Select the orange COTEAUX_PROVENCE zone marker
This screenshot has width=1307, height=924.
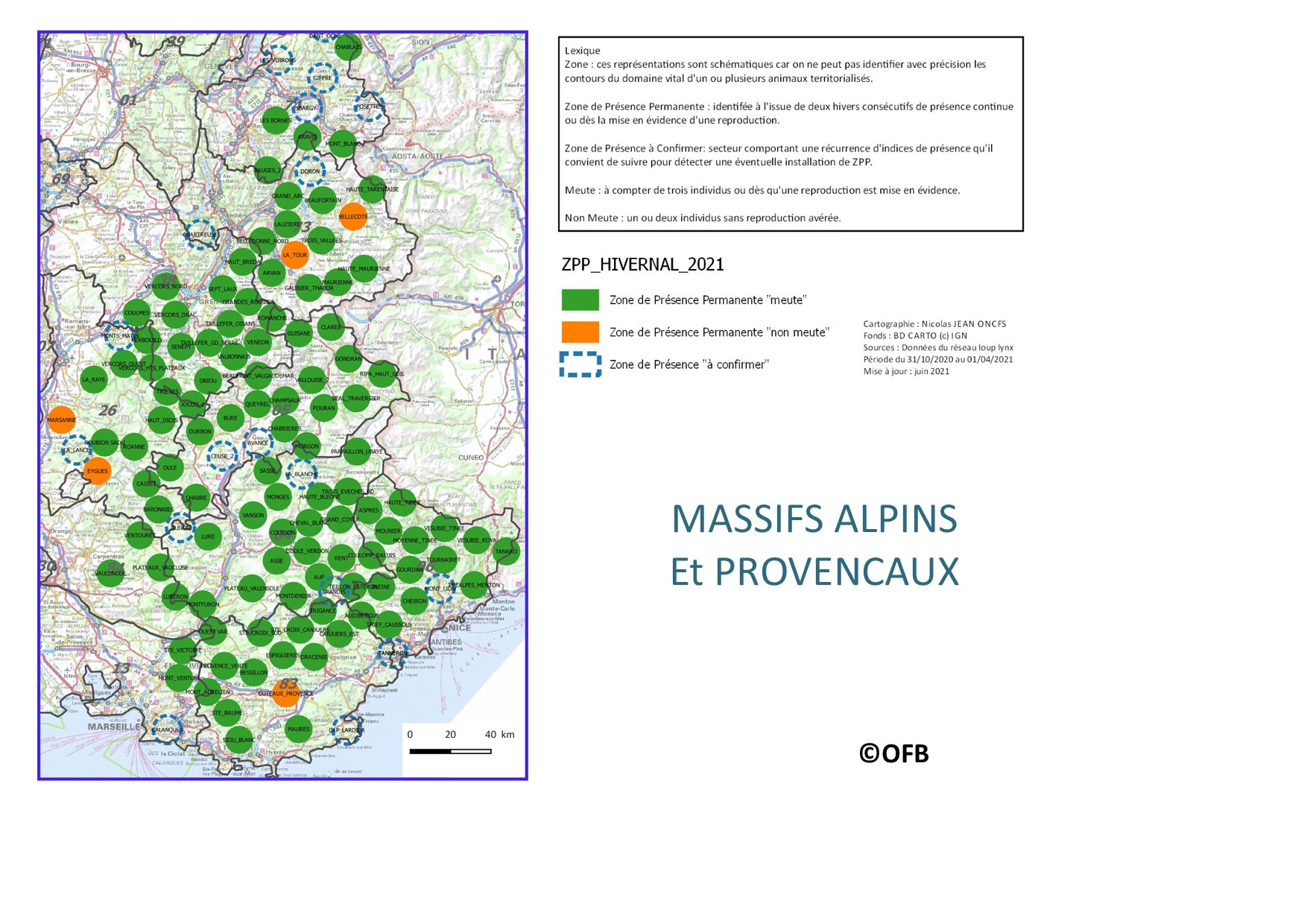click(286, 693)
